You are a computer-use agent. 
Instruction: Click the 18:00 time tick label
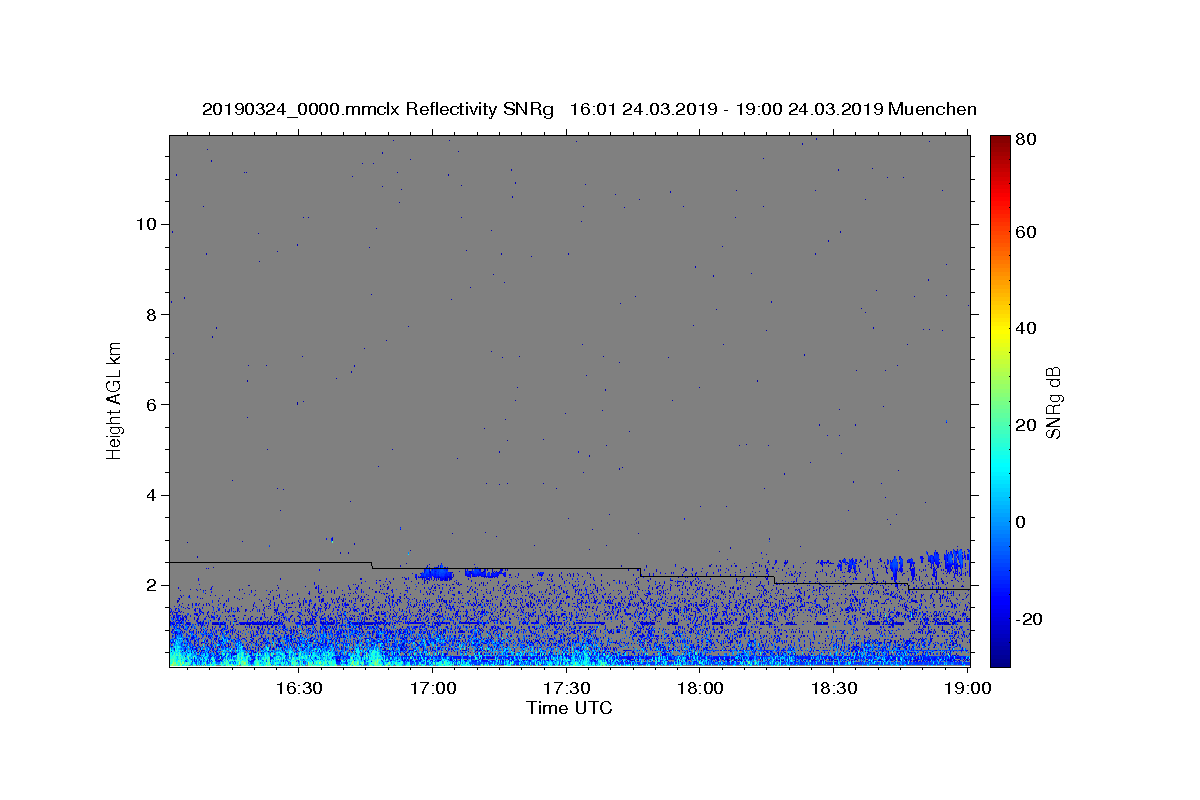[x=701, y=688]
